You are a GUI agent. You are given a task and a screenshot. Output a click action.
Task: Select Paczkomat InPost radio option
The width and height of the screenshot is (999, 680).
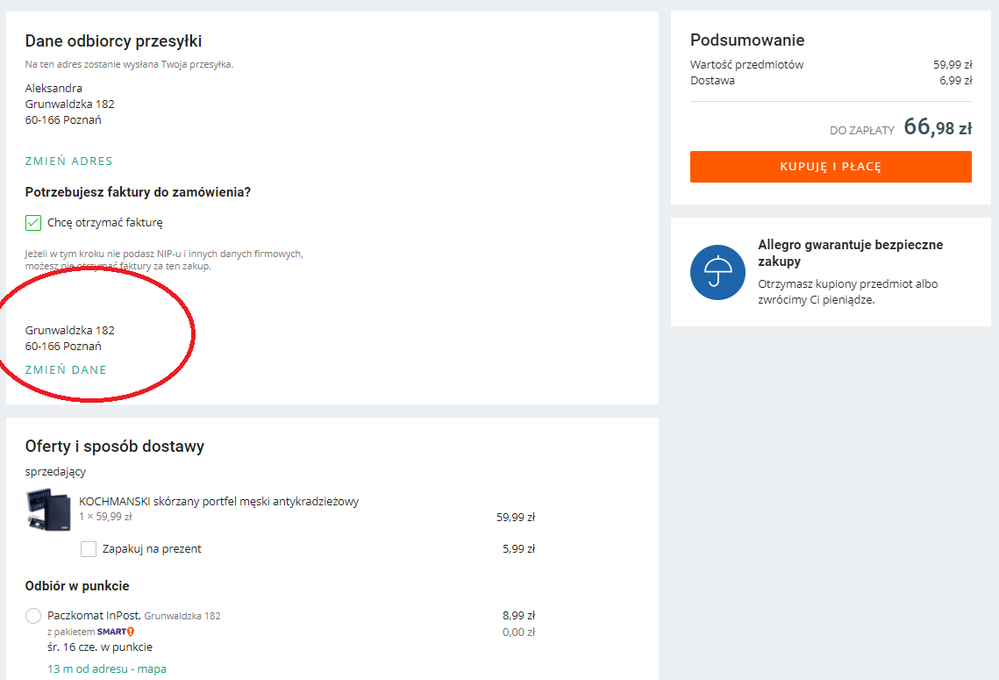33,616
